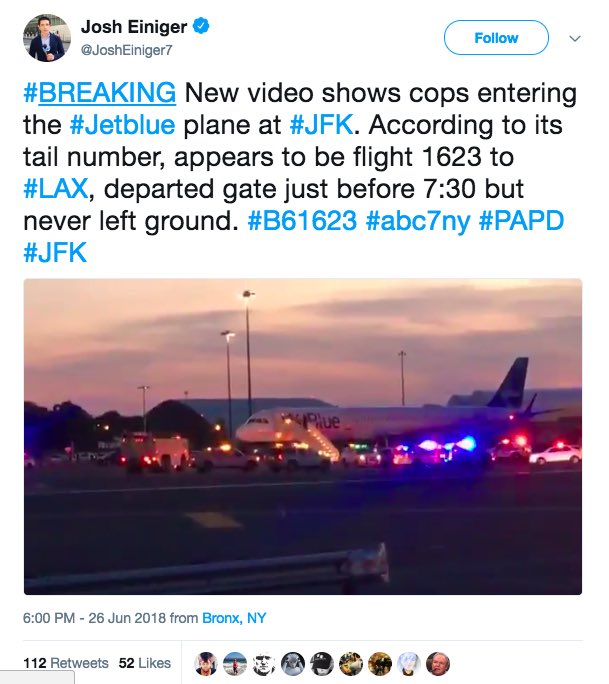Viewport: 609px width, 684px height.
Task: Open the fifth liker avatar with cap
Action: point(322,664)
